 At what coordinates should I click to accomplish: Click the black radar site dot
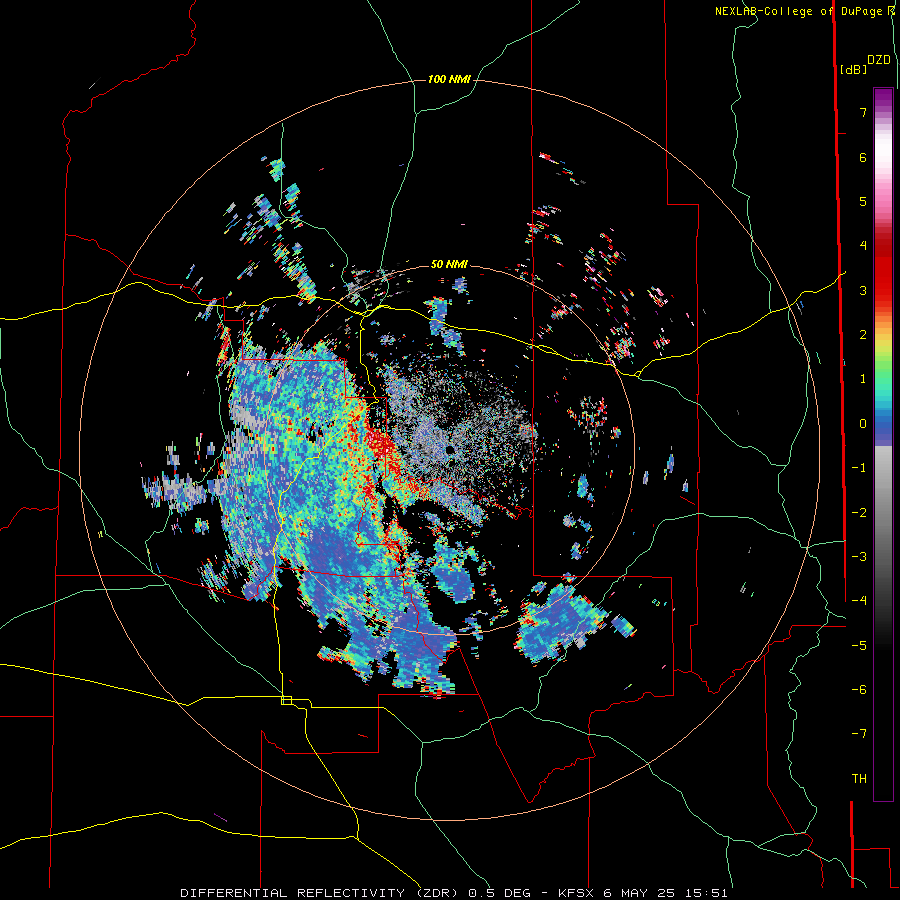click(451, 449)
